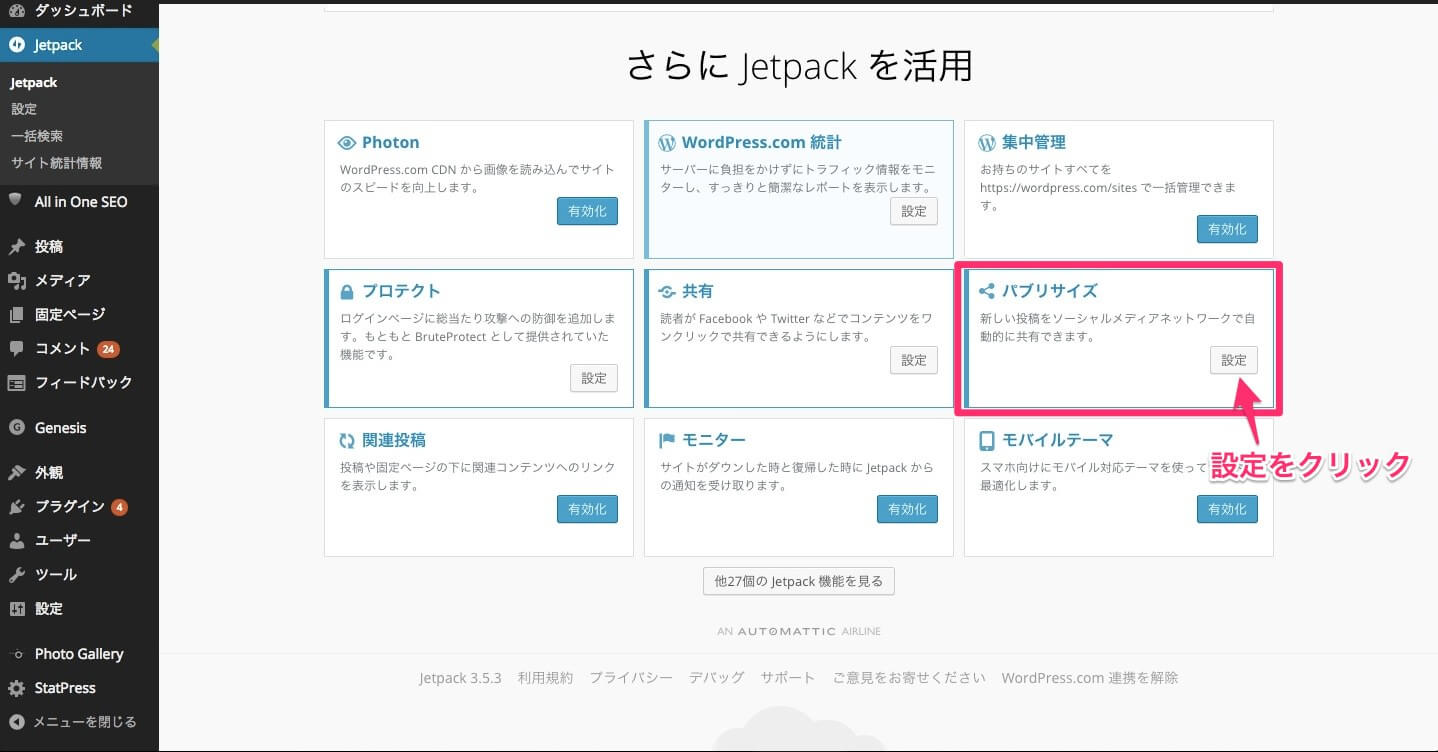Click 設定 on the パブリサイズ card
Image resolution: width=1438 pixels, height=752 pixels.
click(x=1234, y=360)
